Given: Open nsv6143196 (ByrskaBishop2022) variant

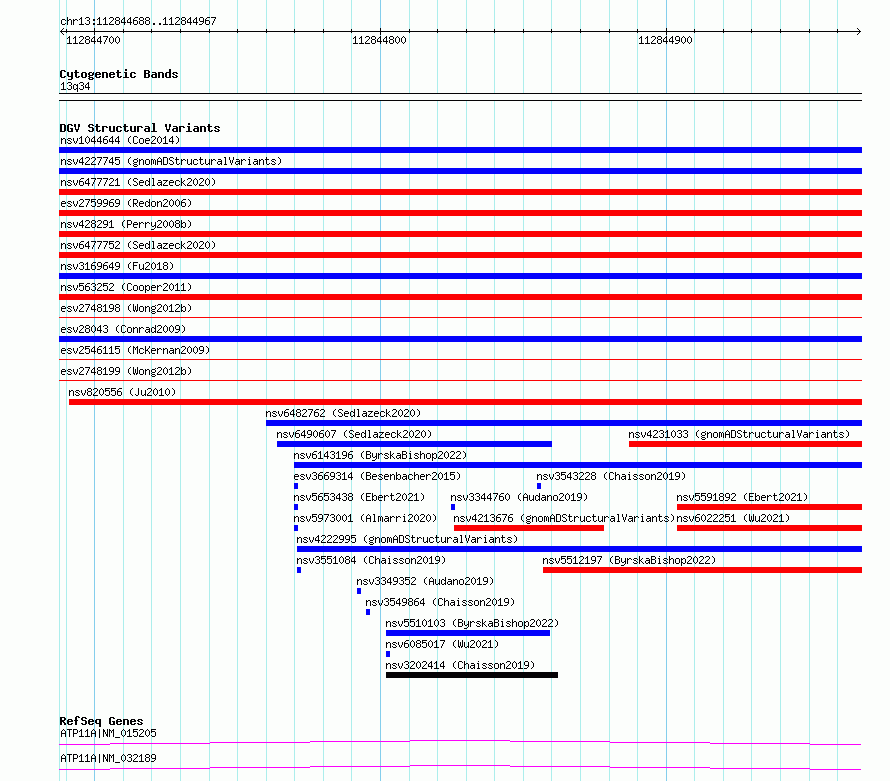Looking at the screenshot, I should point(380,455).
